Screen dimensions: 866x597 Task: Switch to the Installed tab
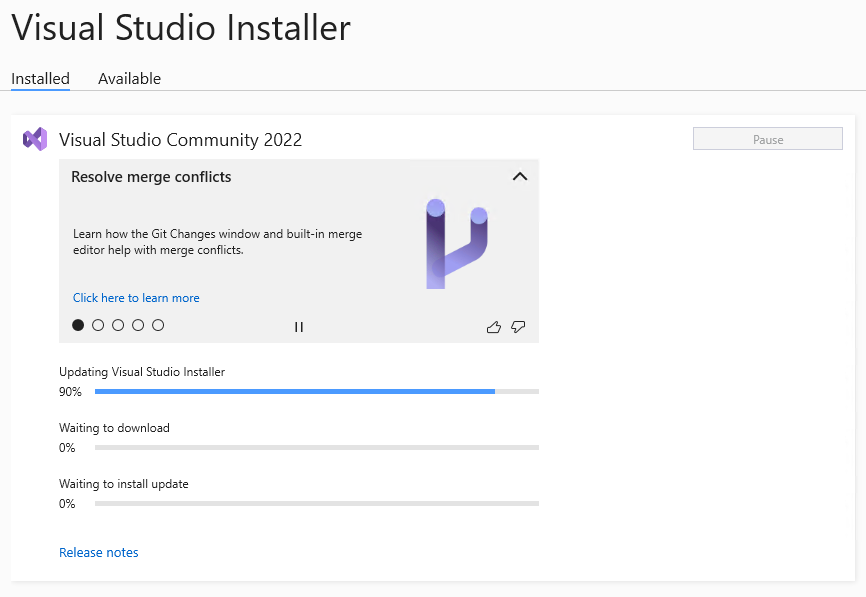tap(40, 78)
